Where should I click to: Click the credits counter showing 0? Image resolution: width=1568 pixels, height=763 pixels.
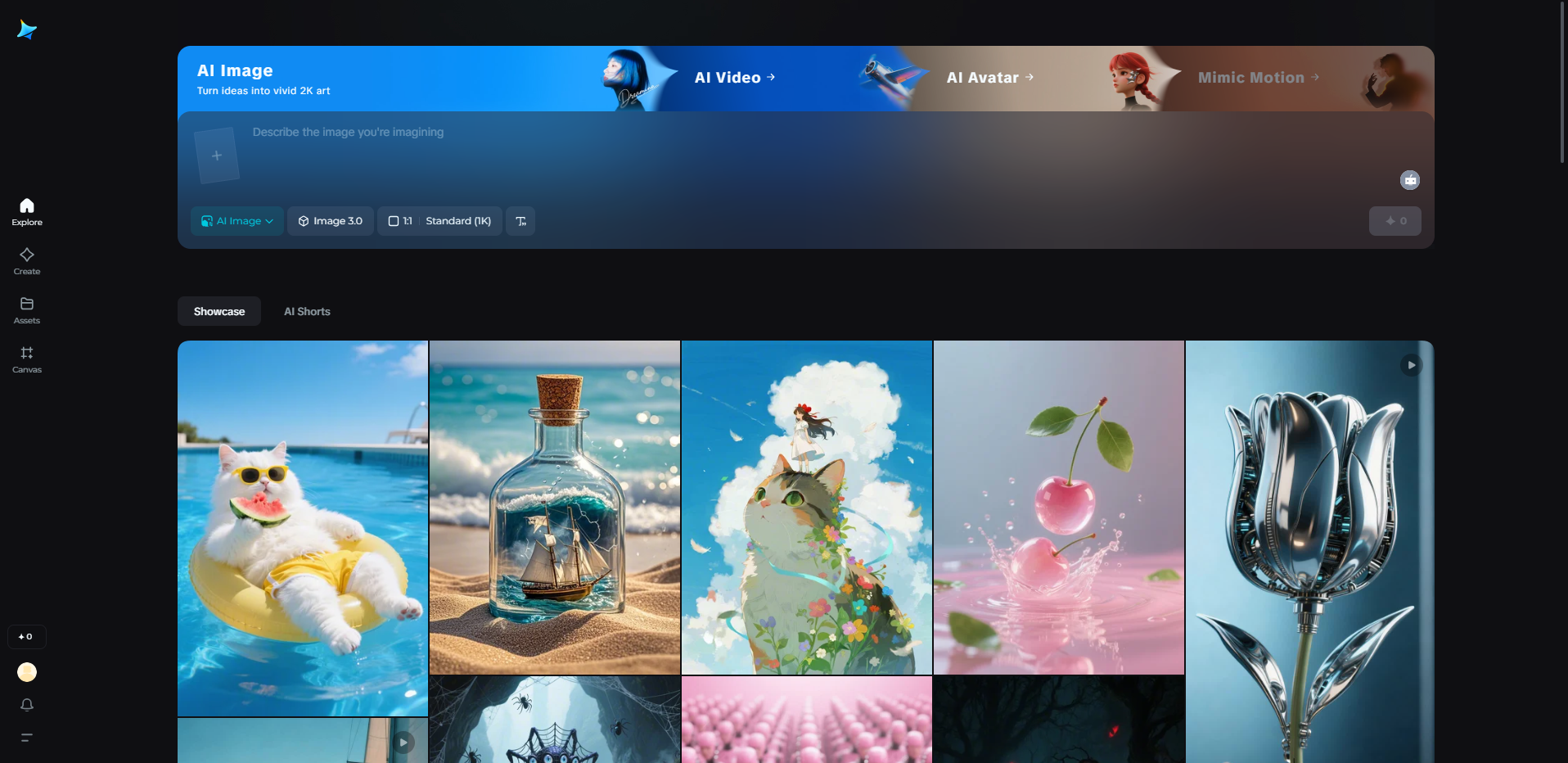[26, 636]
